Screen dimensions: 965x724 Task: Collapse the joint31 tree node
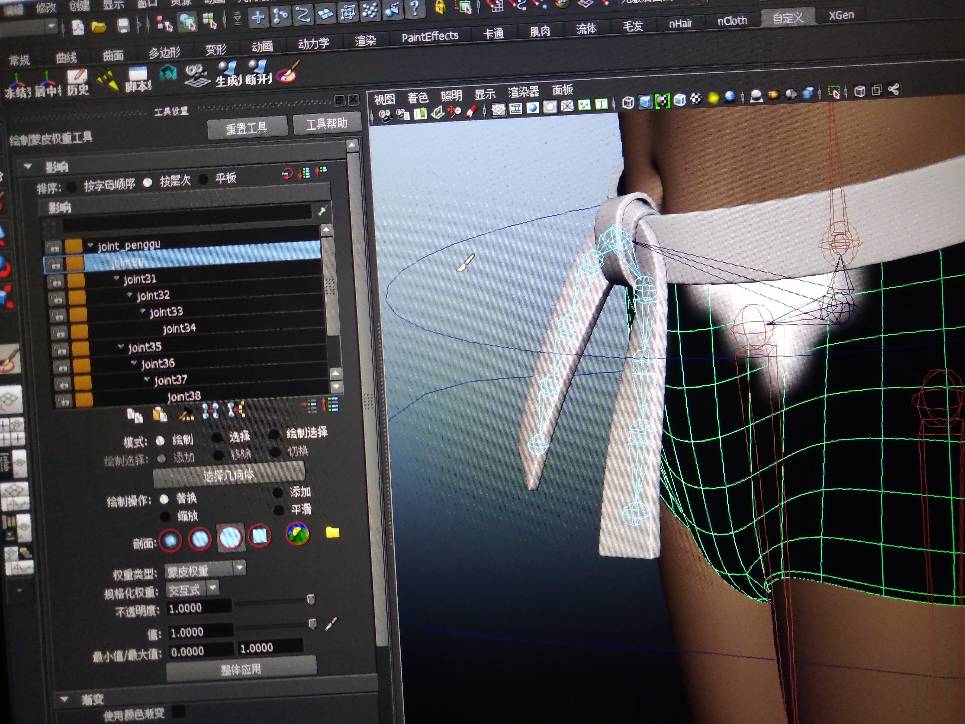[x=116, y=280]
